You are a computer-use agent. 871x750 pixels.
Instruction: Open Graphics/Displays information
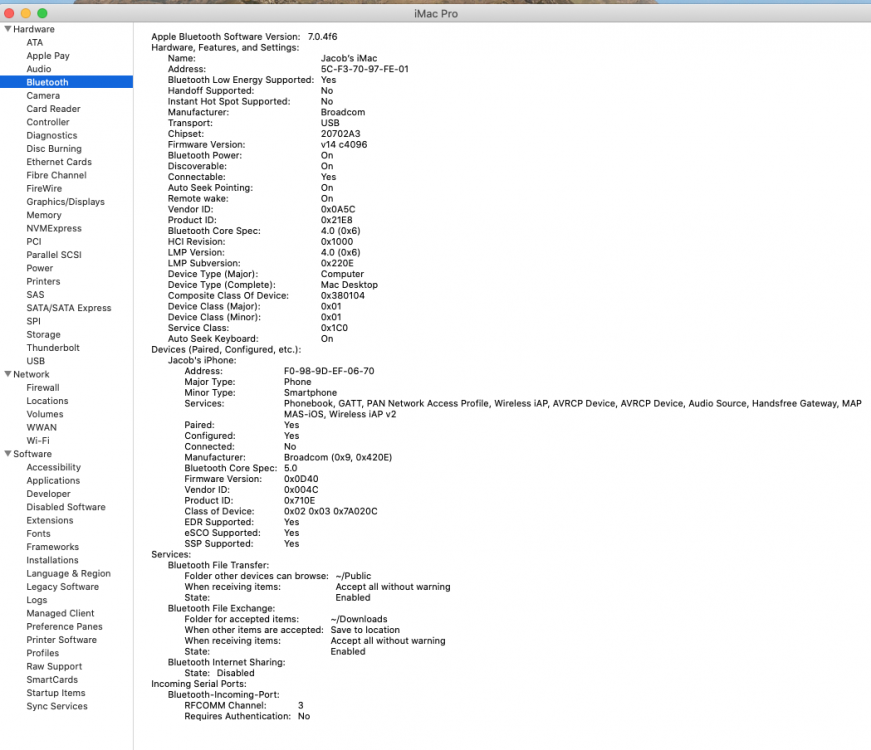point(66,202)
